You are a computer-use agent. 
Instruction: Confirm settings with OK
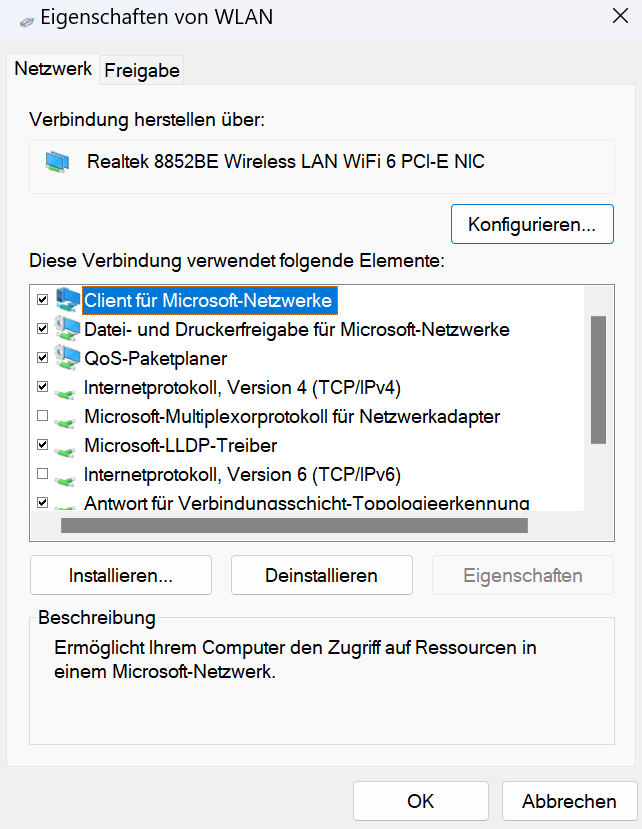point(420,801)
